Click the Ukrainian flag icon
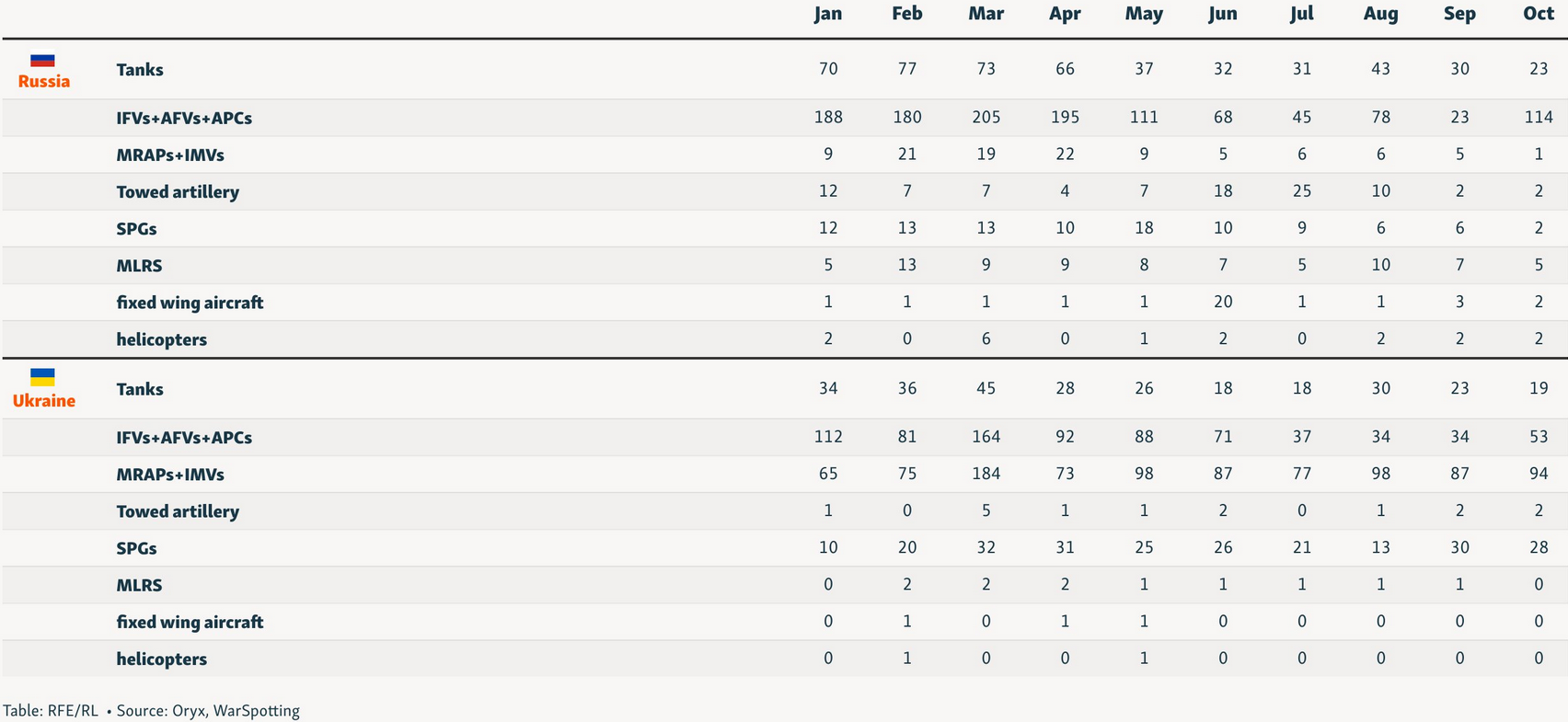The image size is (1568, 722). pyautogui.click(x=42, y=377)
